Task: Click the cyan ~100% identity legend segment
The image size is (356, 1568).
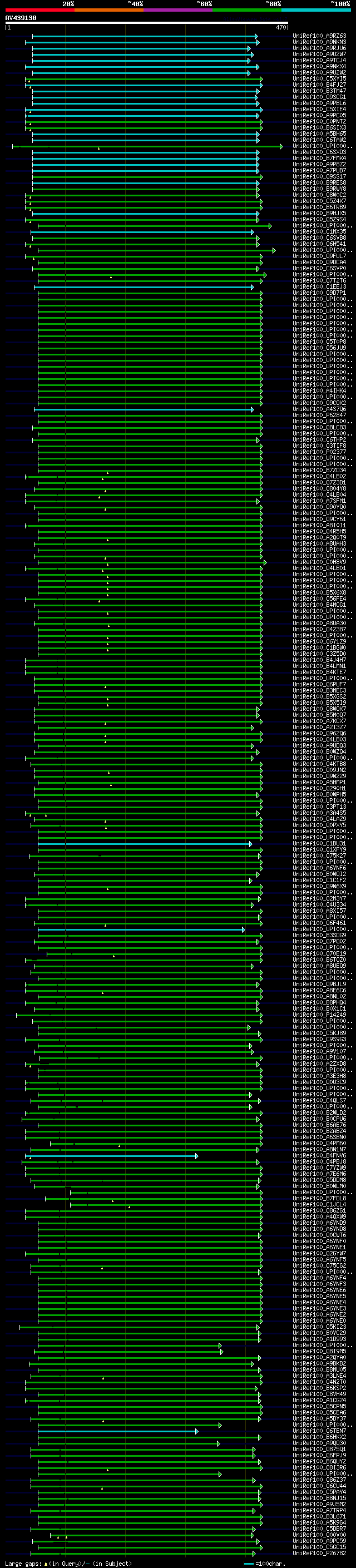Action: (x=316, y=10)
